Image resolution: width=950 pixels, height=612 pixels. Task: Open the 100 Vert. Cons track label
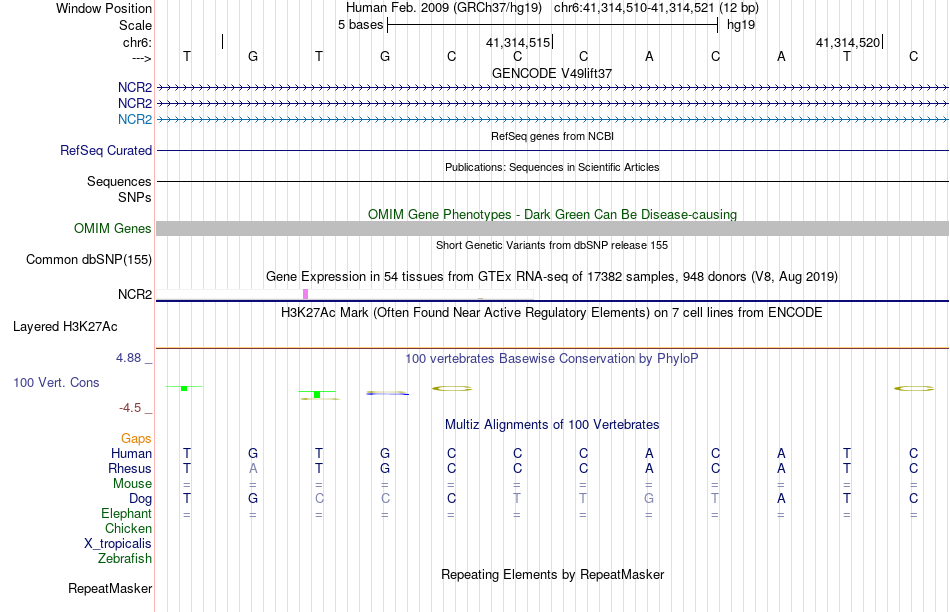click(x=56, y=382)
